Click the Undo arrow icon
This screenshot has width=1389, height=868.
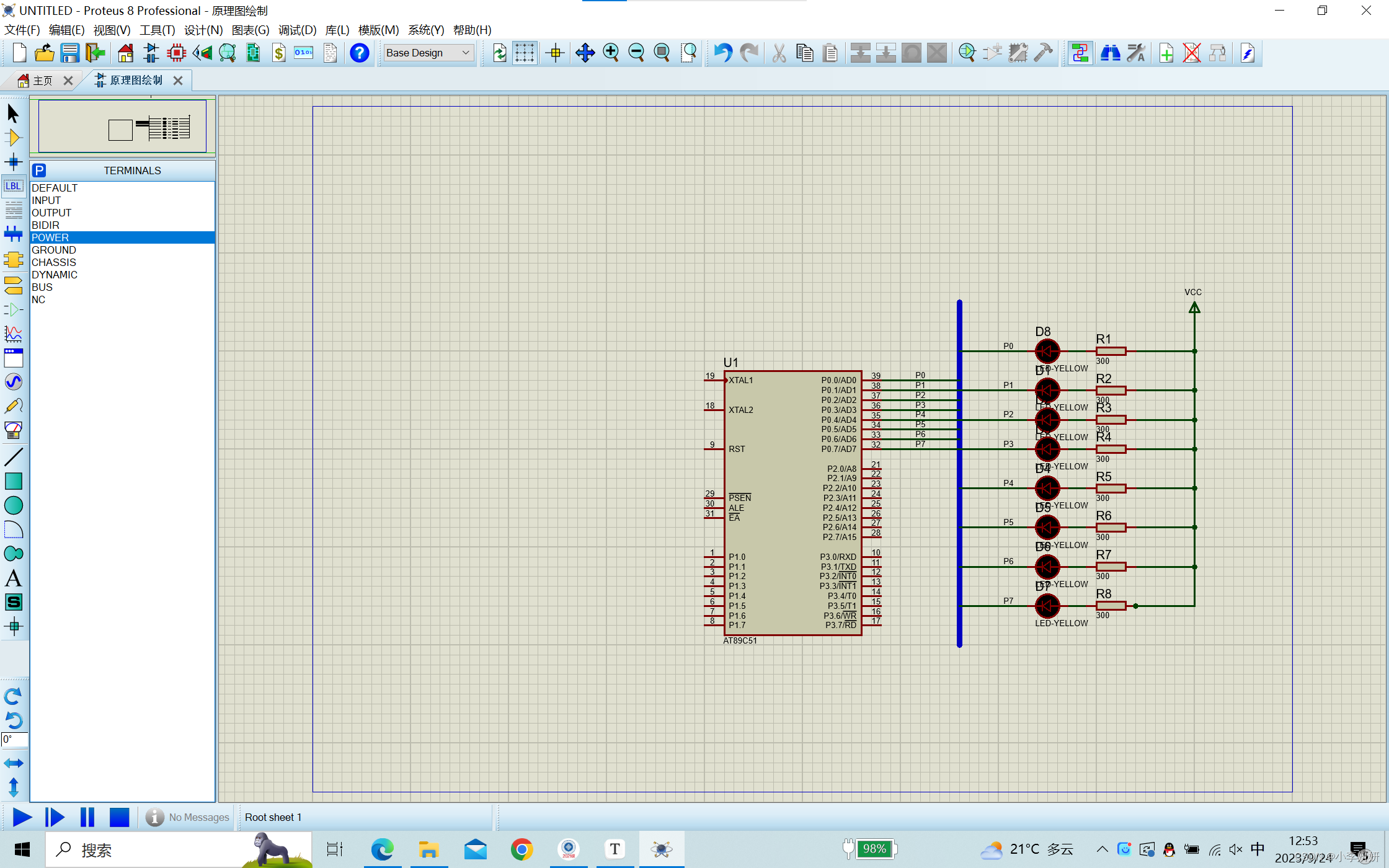(722, 53)
